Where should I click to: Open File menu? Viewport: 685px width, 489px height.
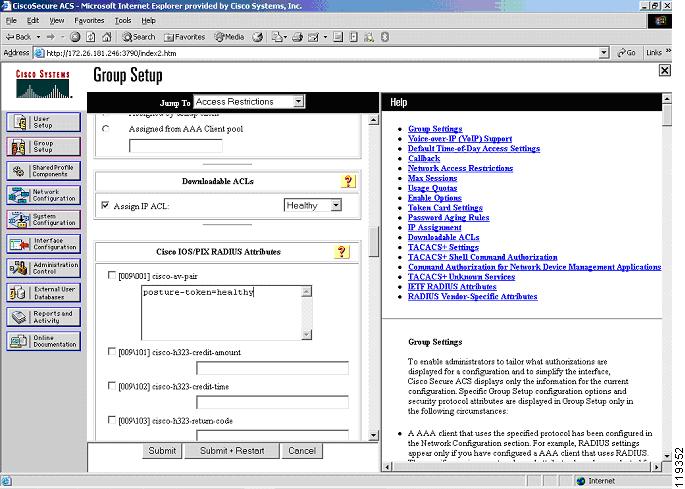coord(11,21)
